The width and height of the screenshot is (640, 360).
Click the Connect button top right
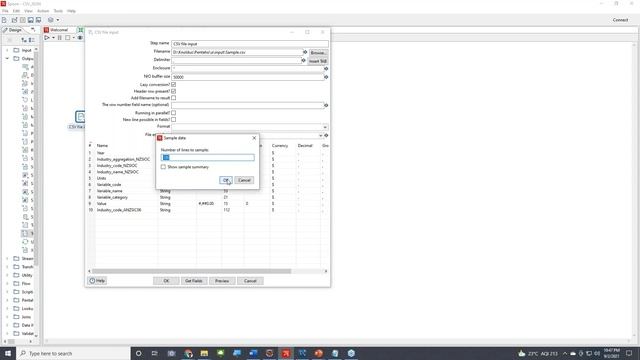(620, 20)
